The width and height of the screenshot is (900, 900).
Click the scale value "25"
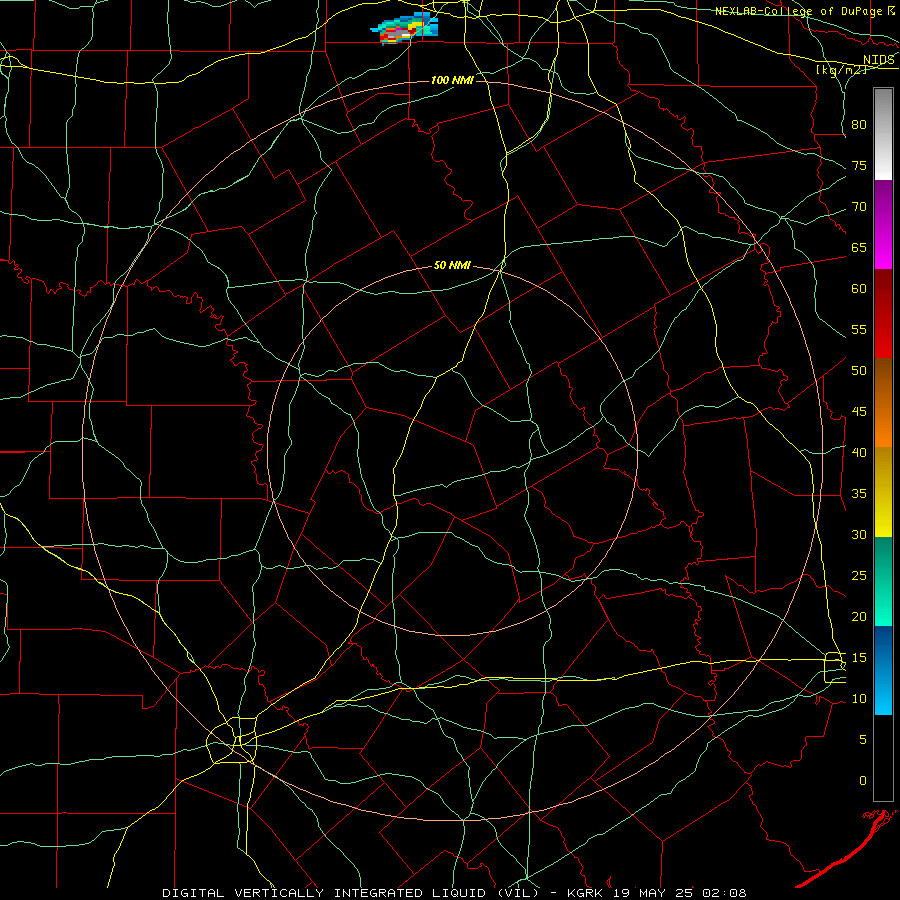point(859,576)
